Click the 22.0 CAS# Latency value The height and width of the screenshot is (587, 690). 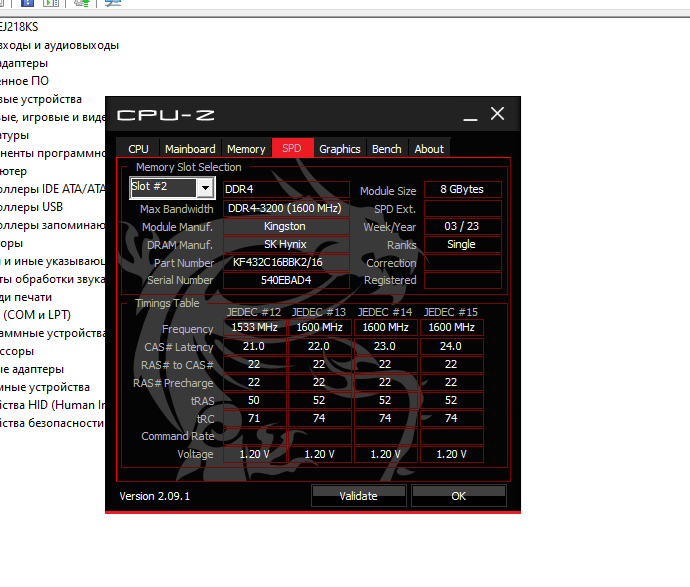[319, 346]
